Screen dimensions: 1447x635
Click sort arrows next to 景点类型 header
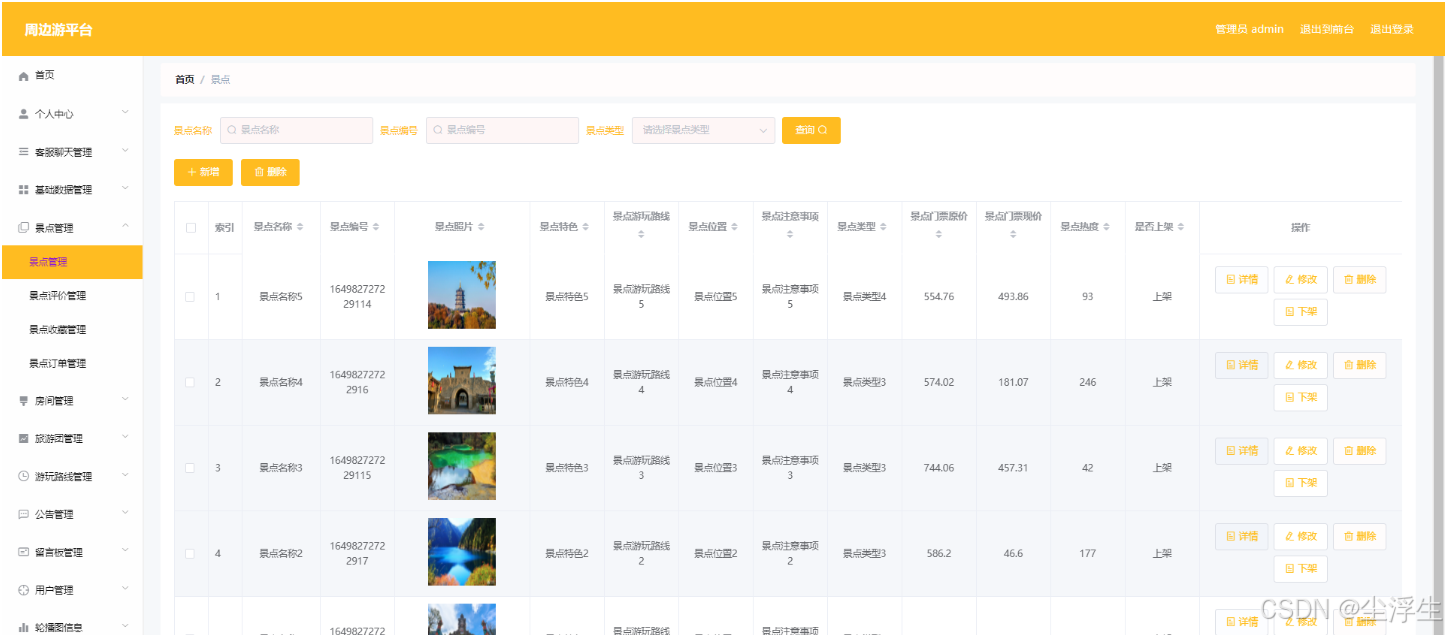883,227
